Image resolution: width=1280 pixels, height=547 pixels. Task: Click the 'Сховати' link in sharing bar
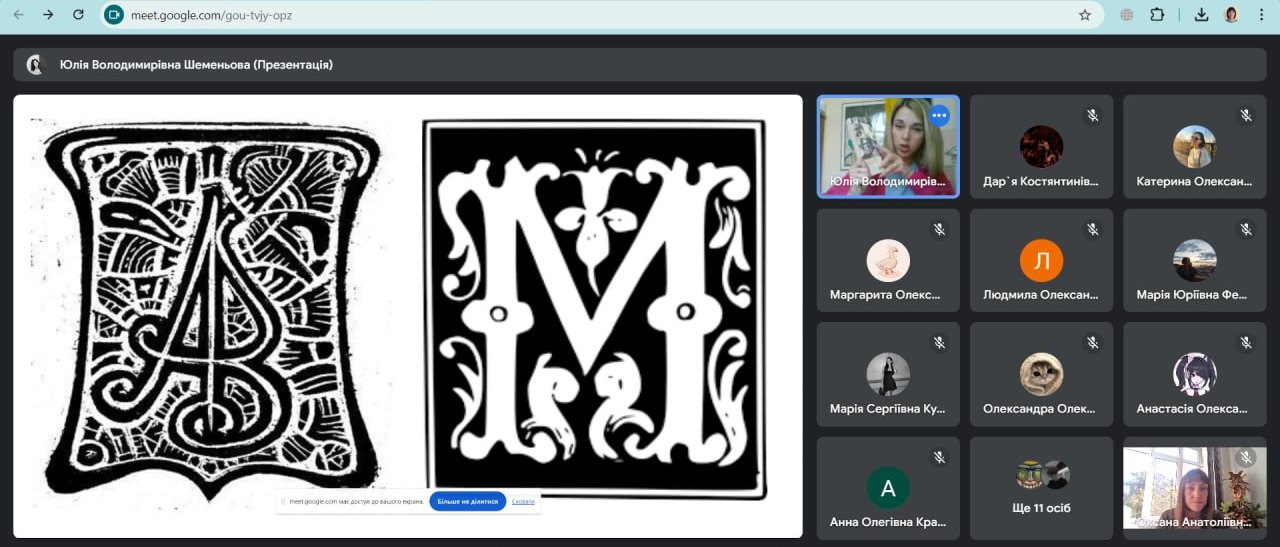523,501
